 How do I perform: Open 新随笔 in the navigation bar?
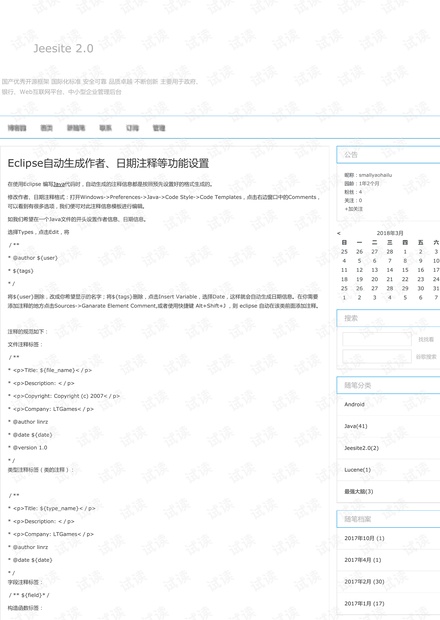point(76,128)
